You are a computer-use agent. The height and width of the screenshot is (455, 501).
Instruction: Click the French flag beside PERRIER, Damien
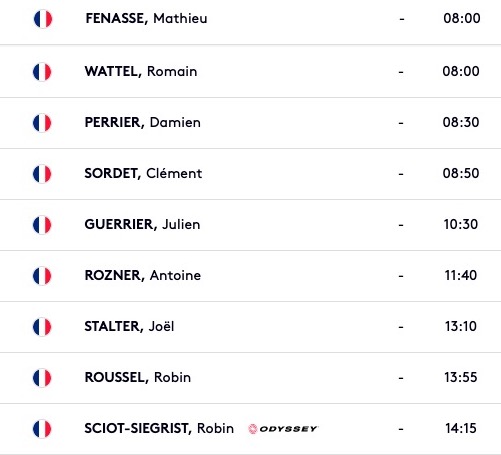click(x=42, y=123)
